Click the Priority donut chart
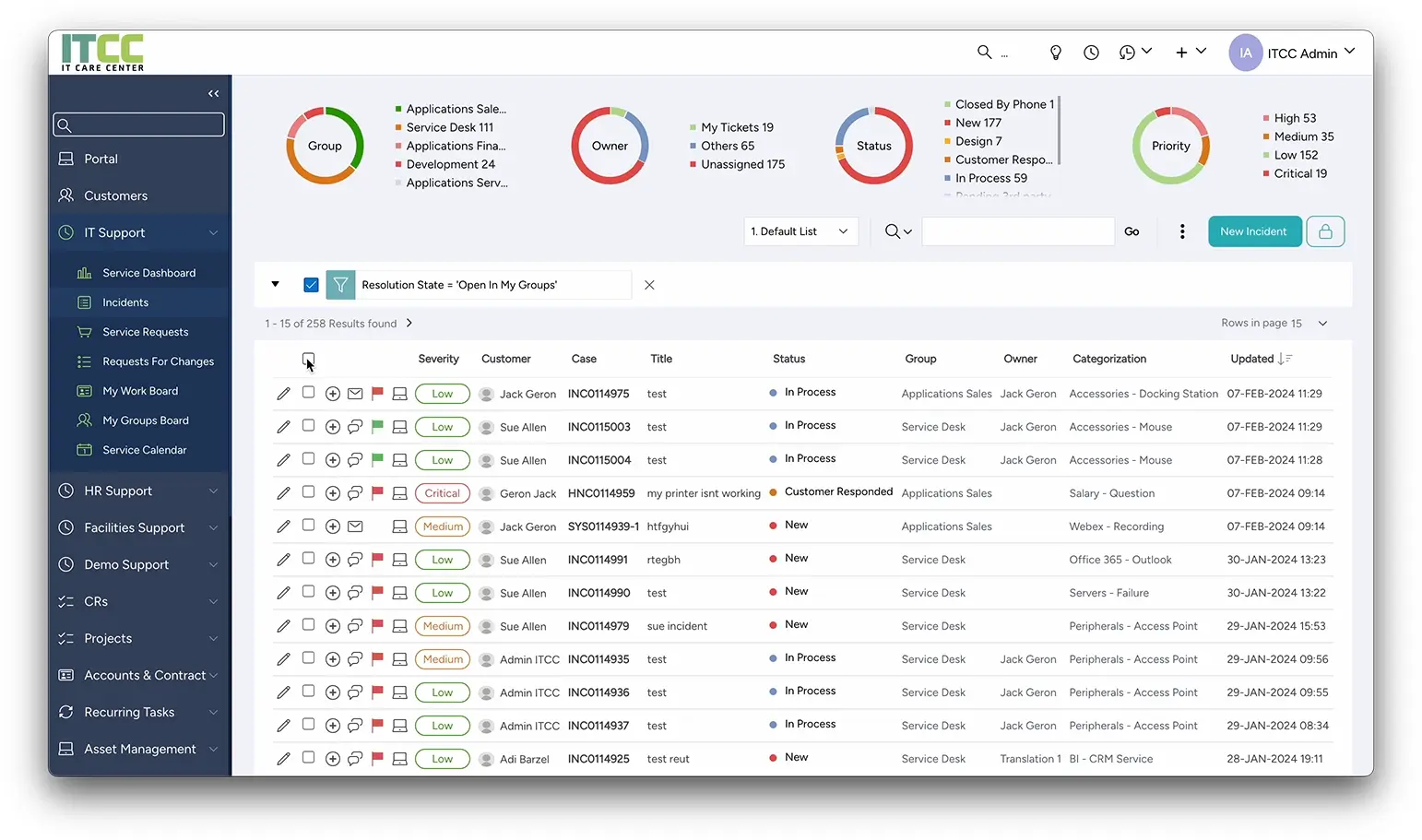 click(x=1170, y=146)
